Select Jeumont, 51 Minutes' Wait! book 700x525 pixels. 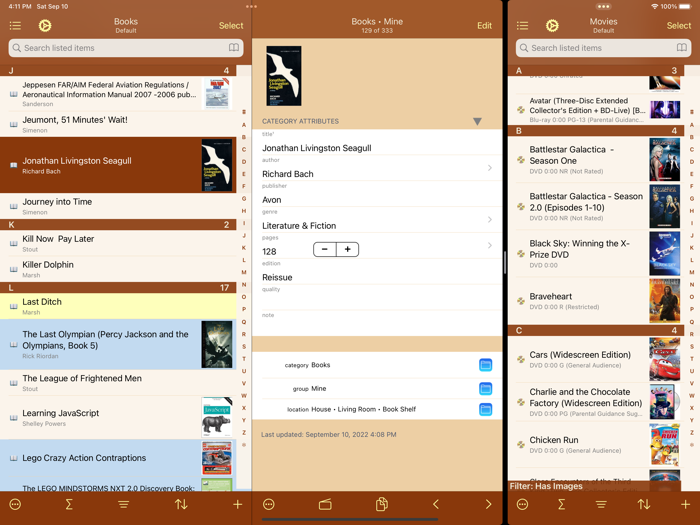coord(118,124)
